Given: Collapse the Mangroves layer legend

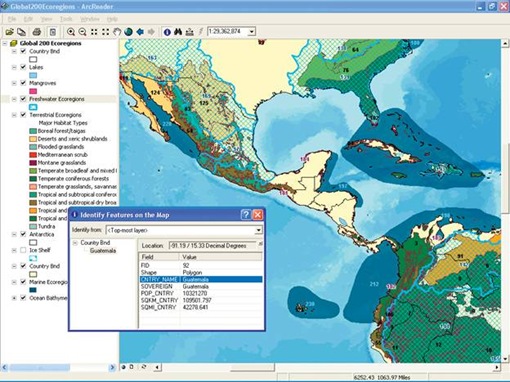Looking at the screenshot, I should (14, 83).
